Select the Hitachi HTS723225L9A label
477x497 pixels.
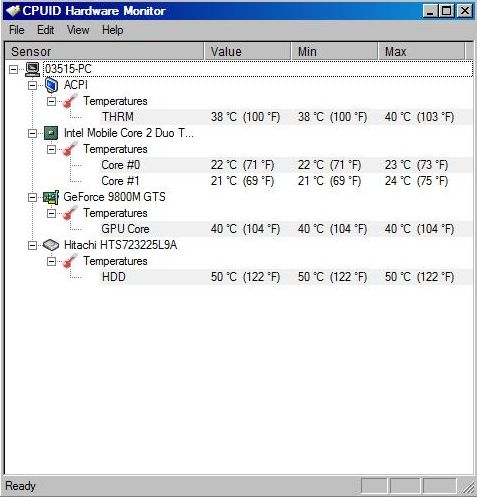(x=120, y=245)
